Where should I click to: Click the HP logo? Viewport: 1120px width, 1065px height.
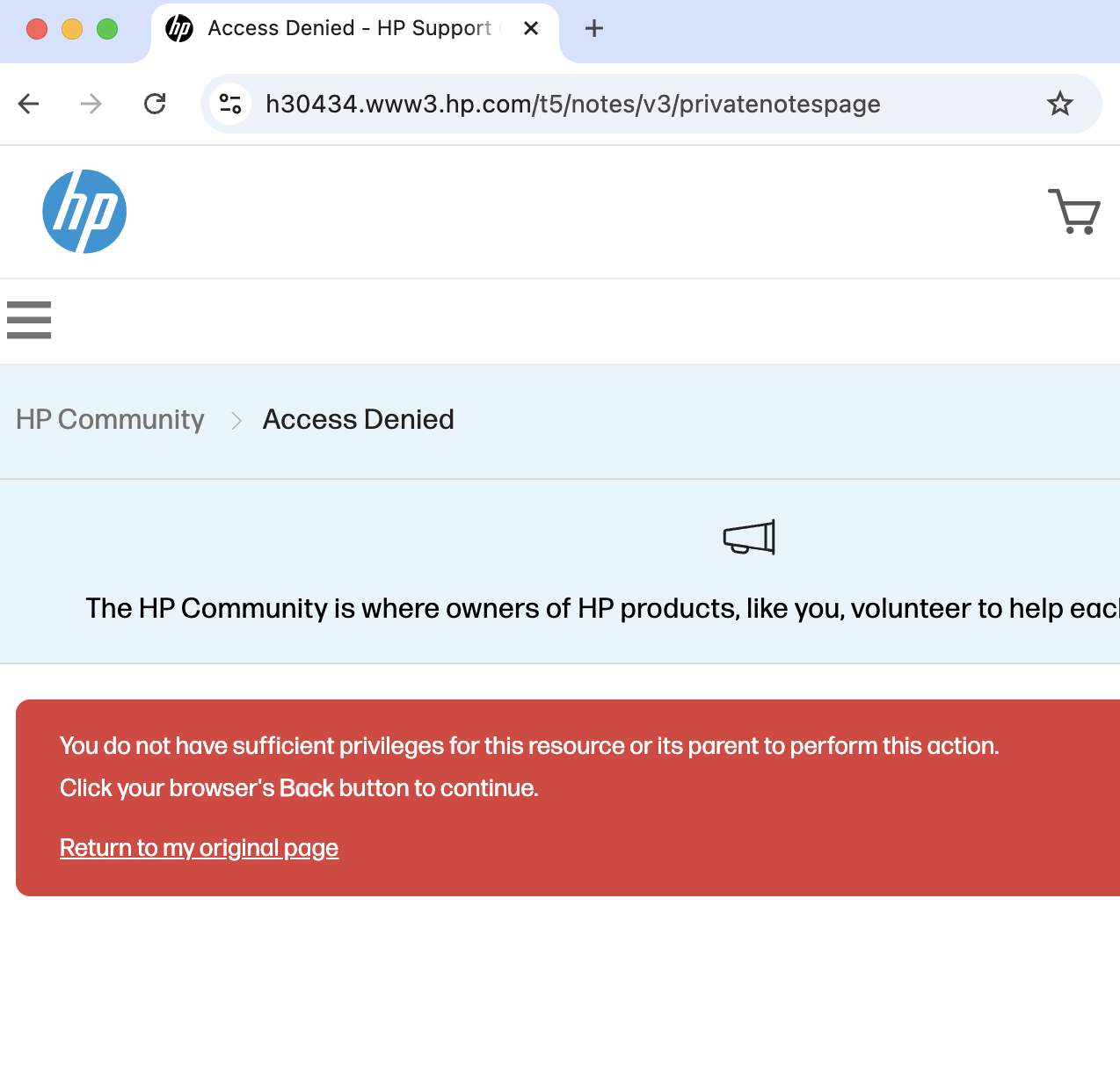pos(84,212)
